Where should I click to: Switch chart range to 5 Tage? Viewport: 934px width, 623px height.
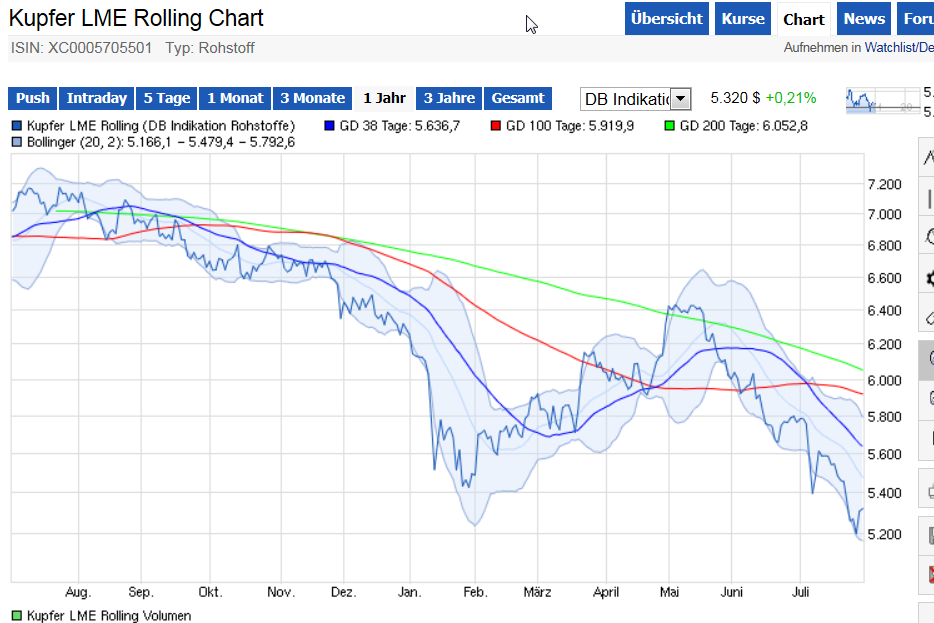pyautogui.click(x=167, y=98)
